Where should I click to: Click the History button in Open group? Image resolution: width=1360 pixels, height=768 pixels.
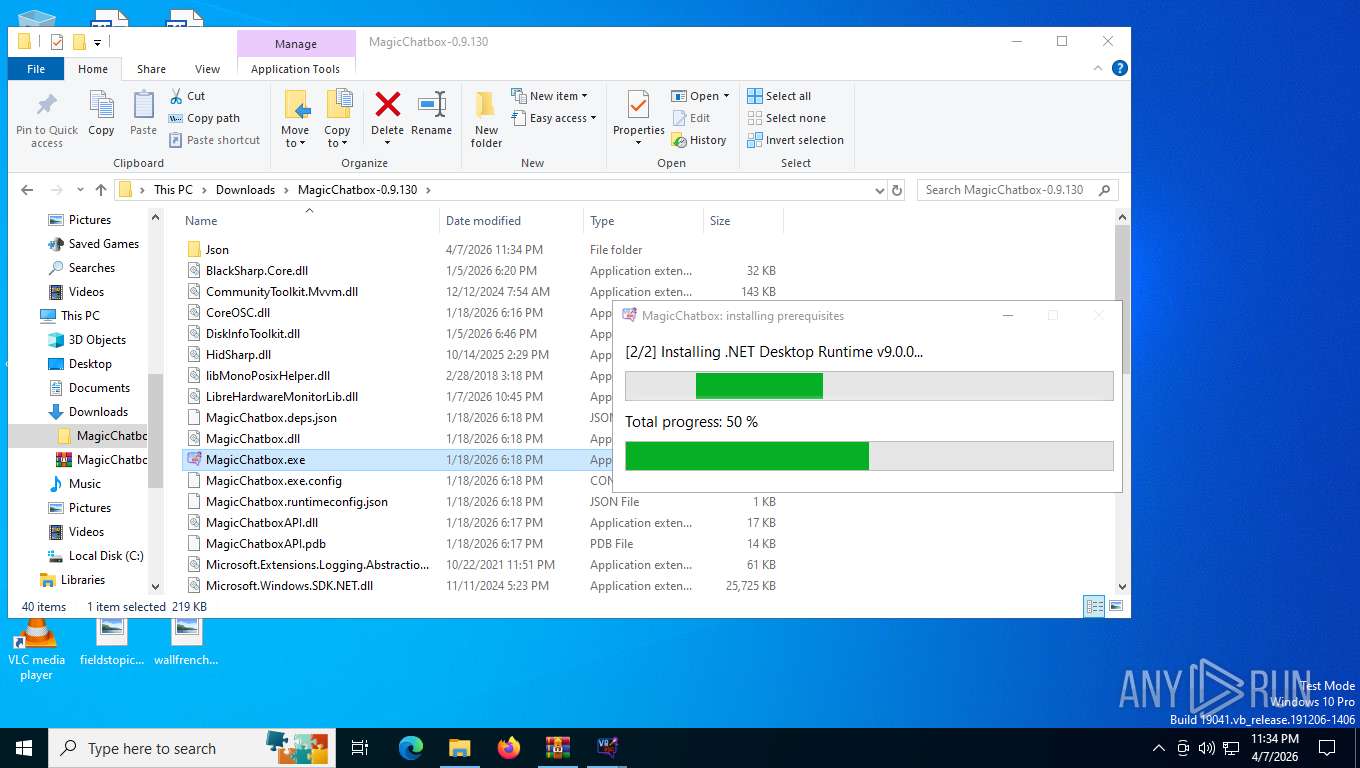tap(699, 140)
